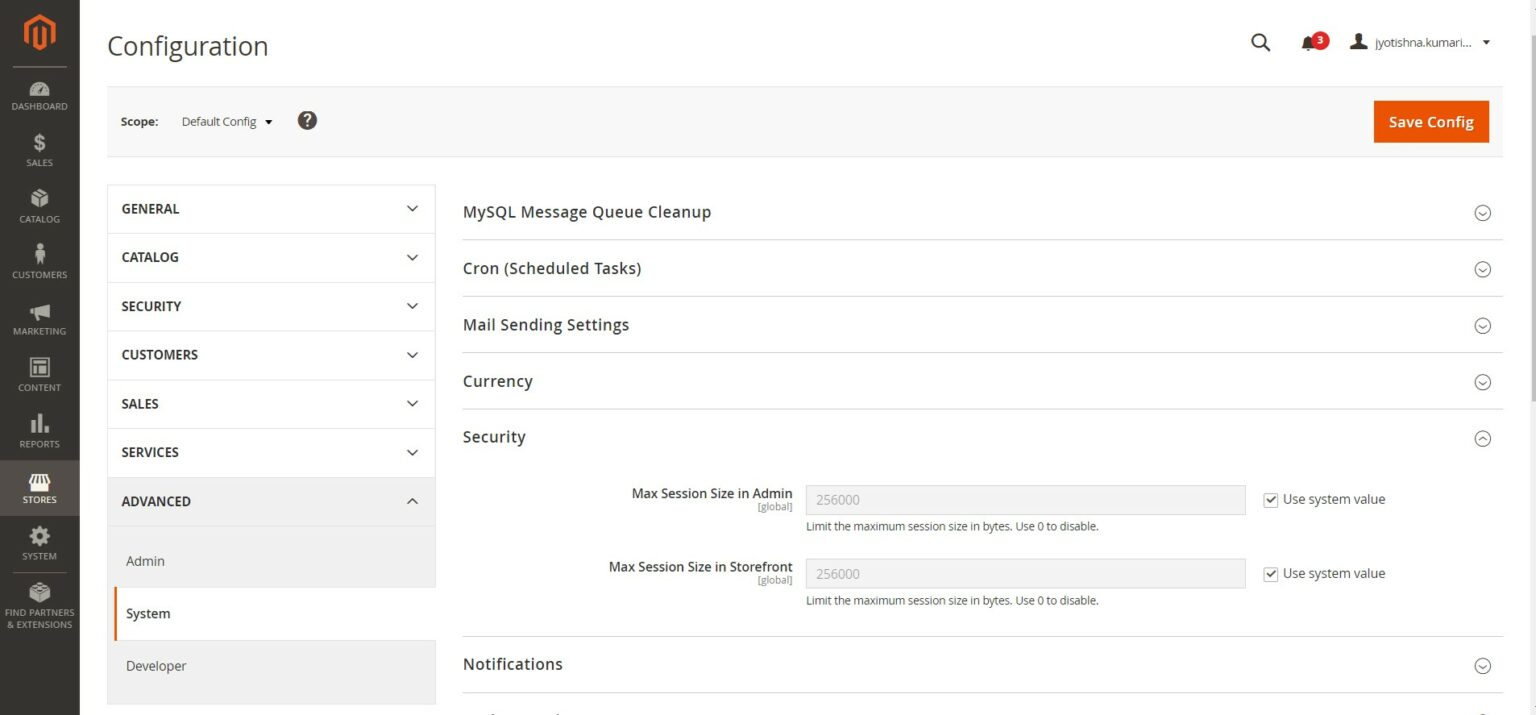
Task: Select the System tab under Advanced
Action: pyautogui.click(x=275, y=614)
